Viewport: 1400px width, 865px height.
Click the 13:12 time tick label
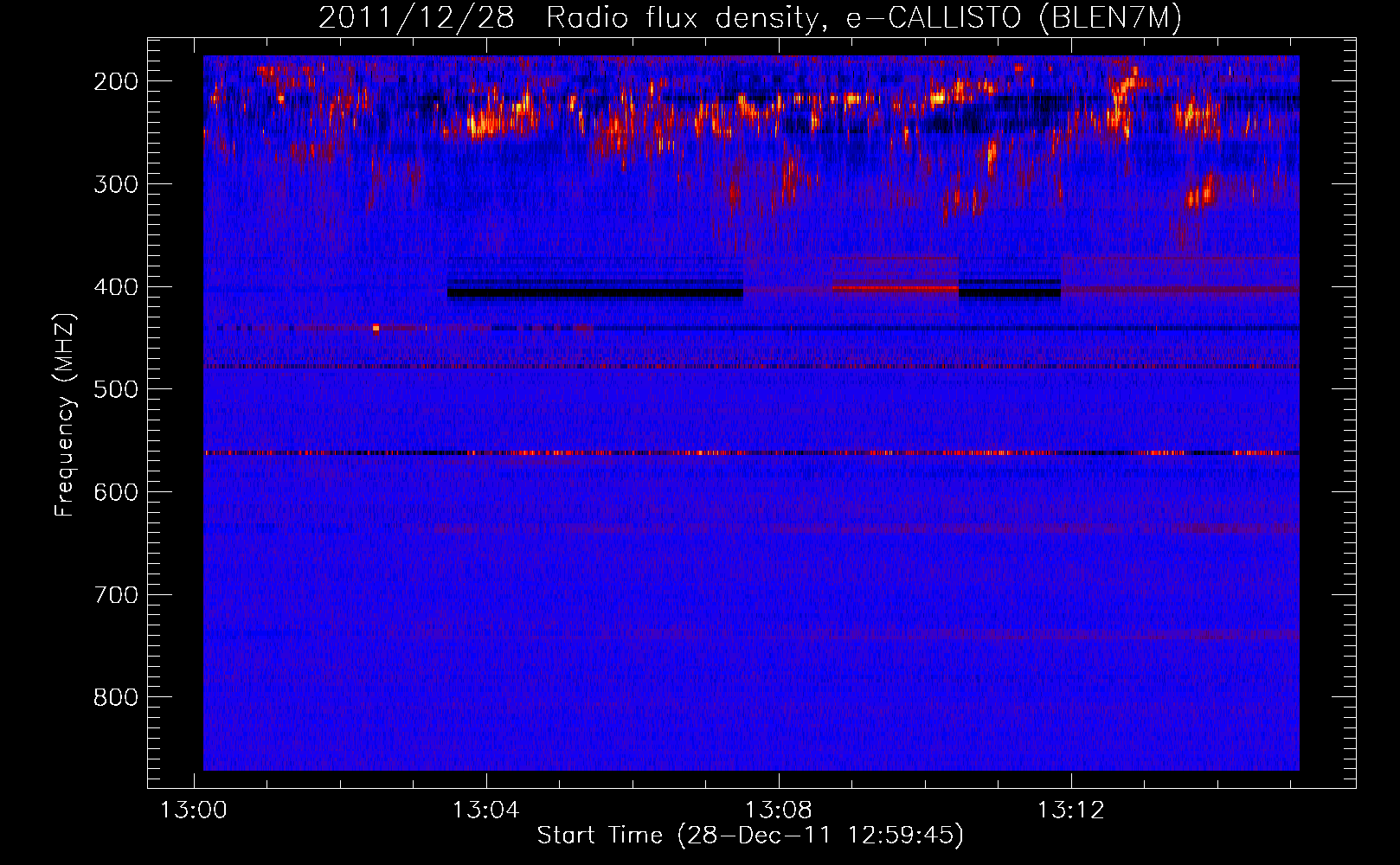point(1071,811)
